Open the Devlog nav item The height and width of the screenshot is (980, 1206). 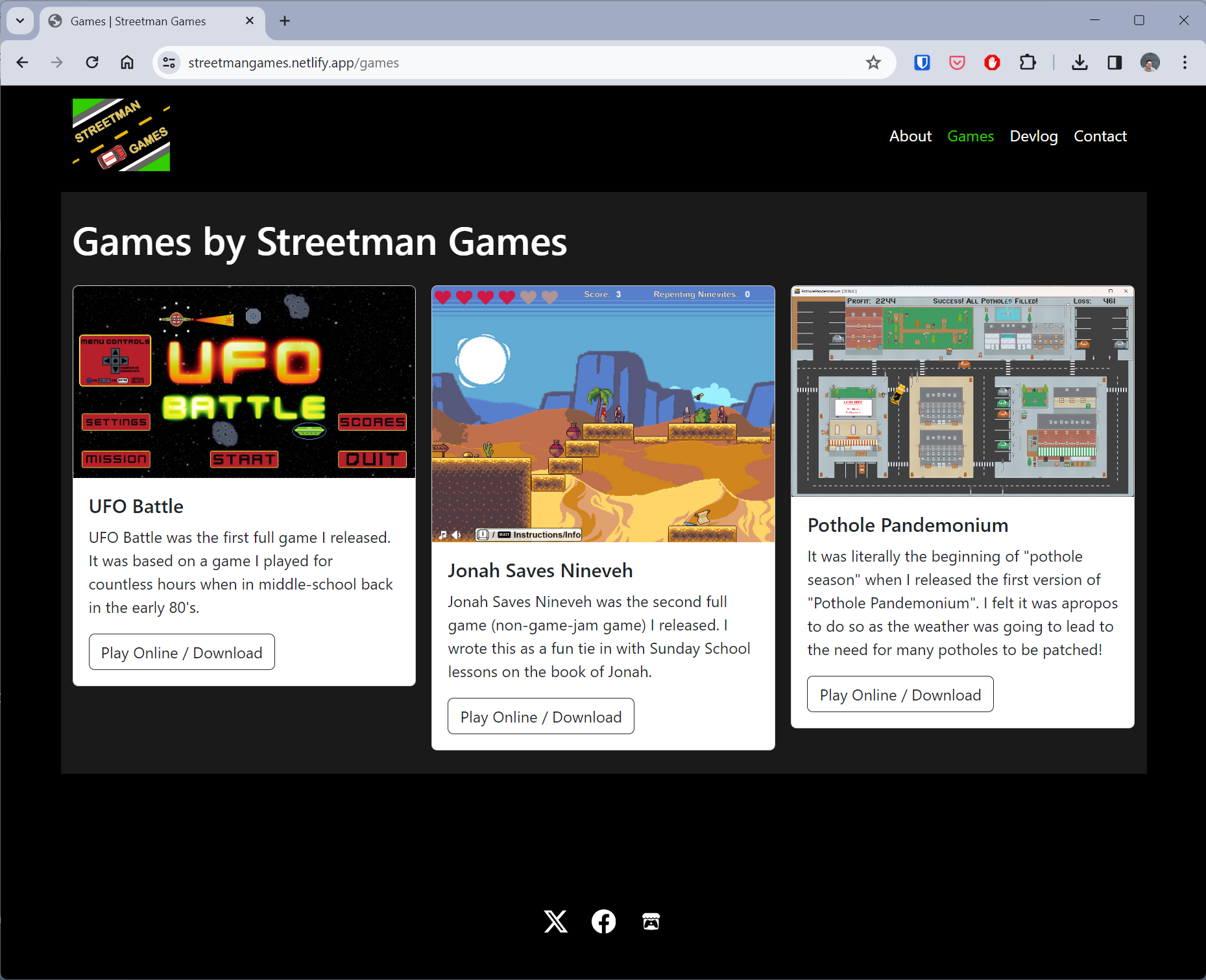(1033, 136)
